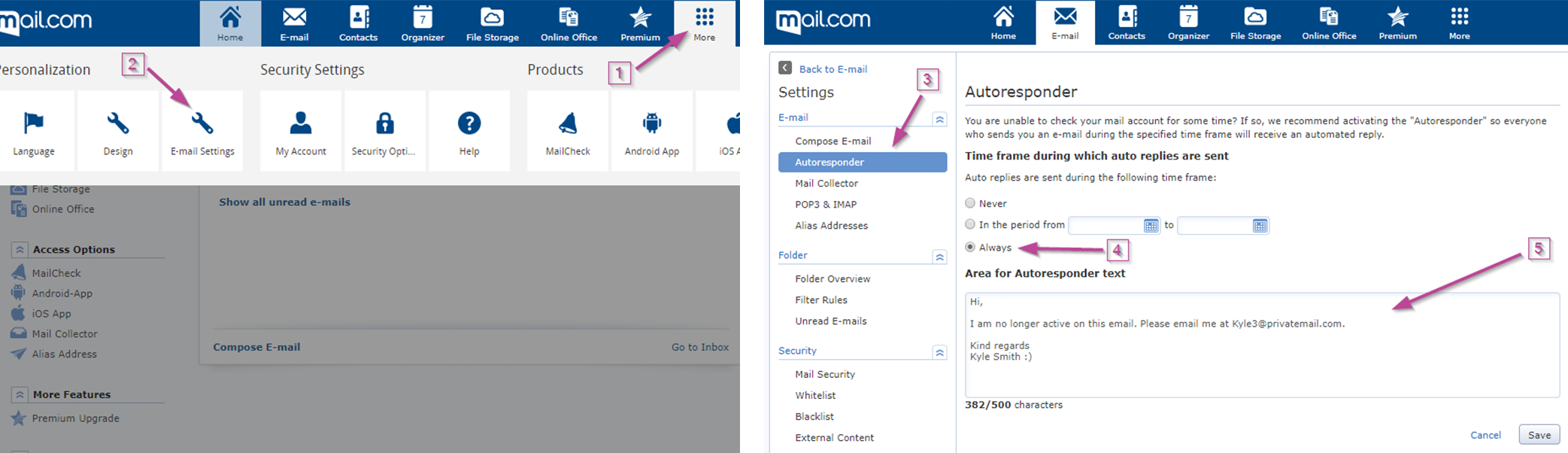Open the Android App icon
Image resolution: width=1568 pixels, height=453 pixels.
(651, 123)
